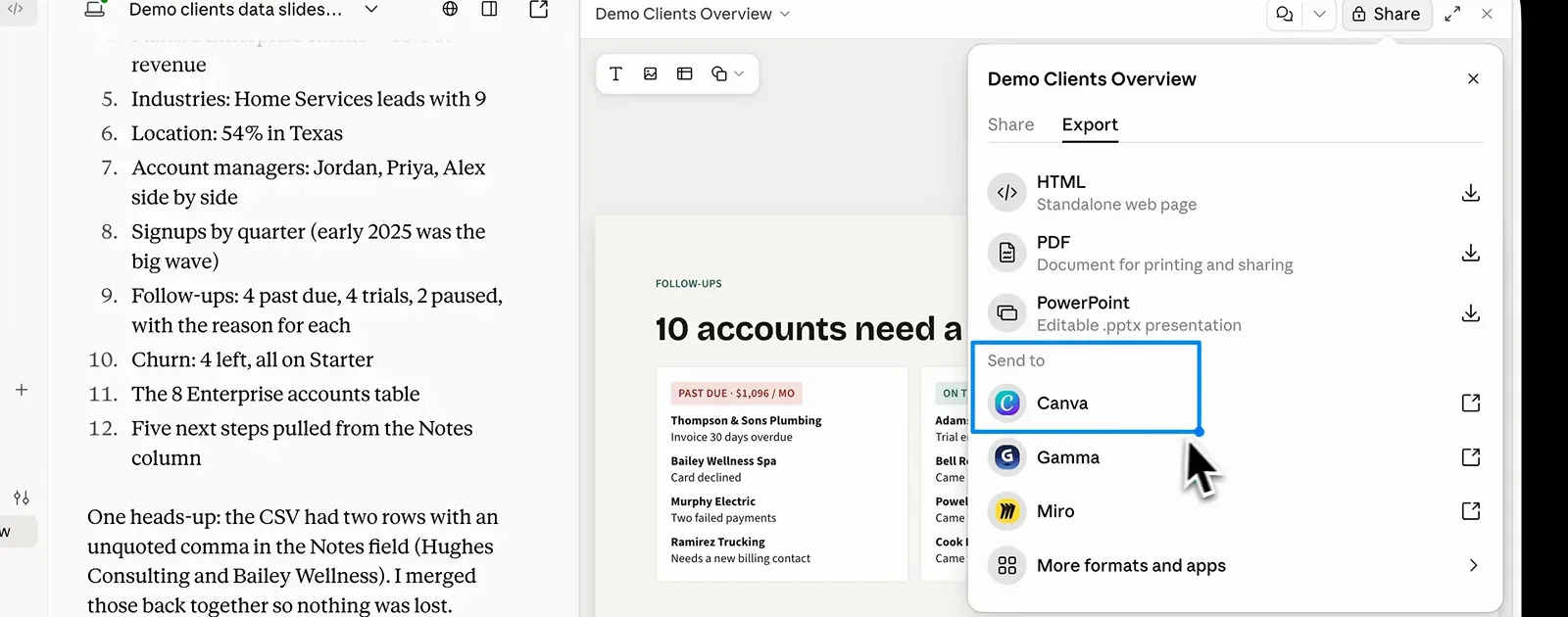This screenshot has height=617, width=1568.
Task: Expand the shapes tool dropdown arrow
Action: (x=739, y=73)
